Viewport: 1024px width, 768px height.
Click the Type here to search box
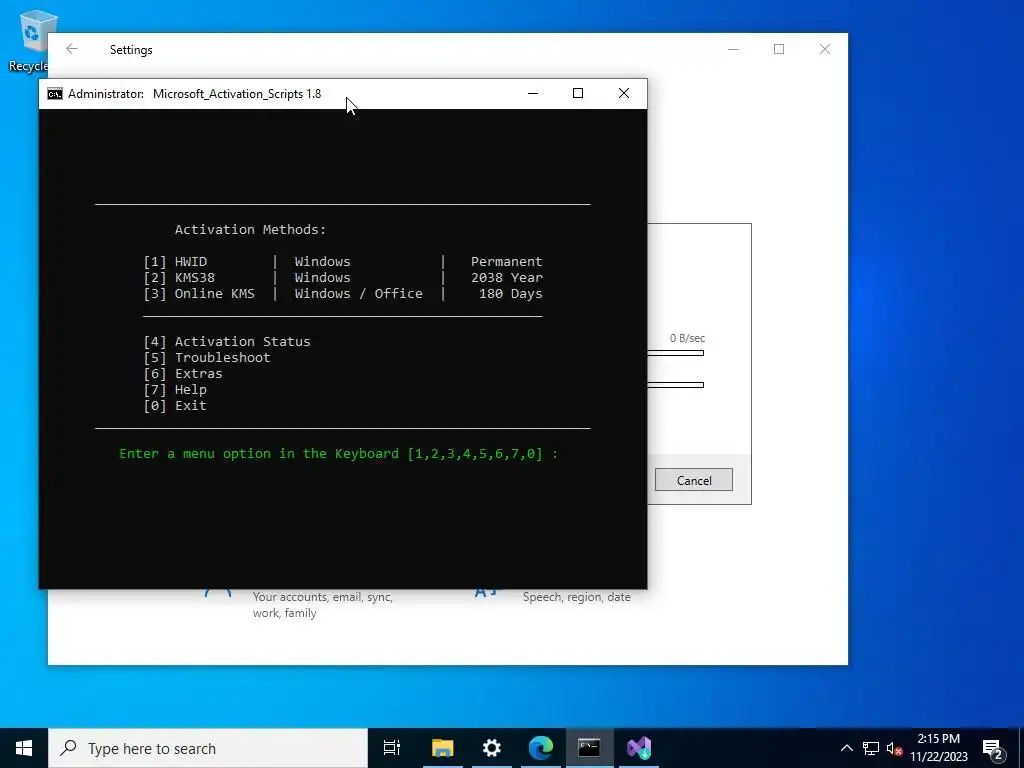click(208, 748)
